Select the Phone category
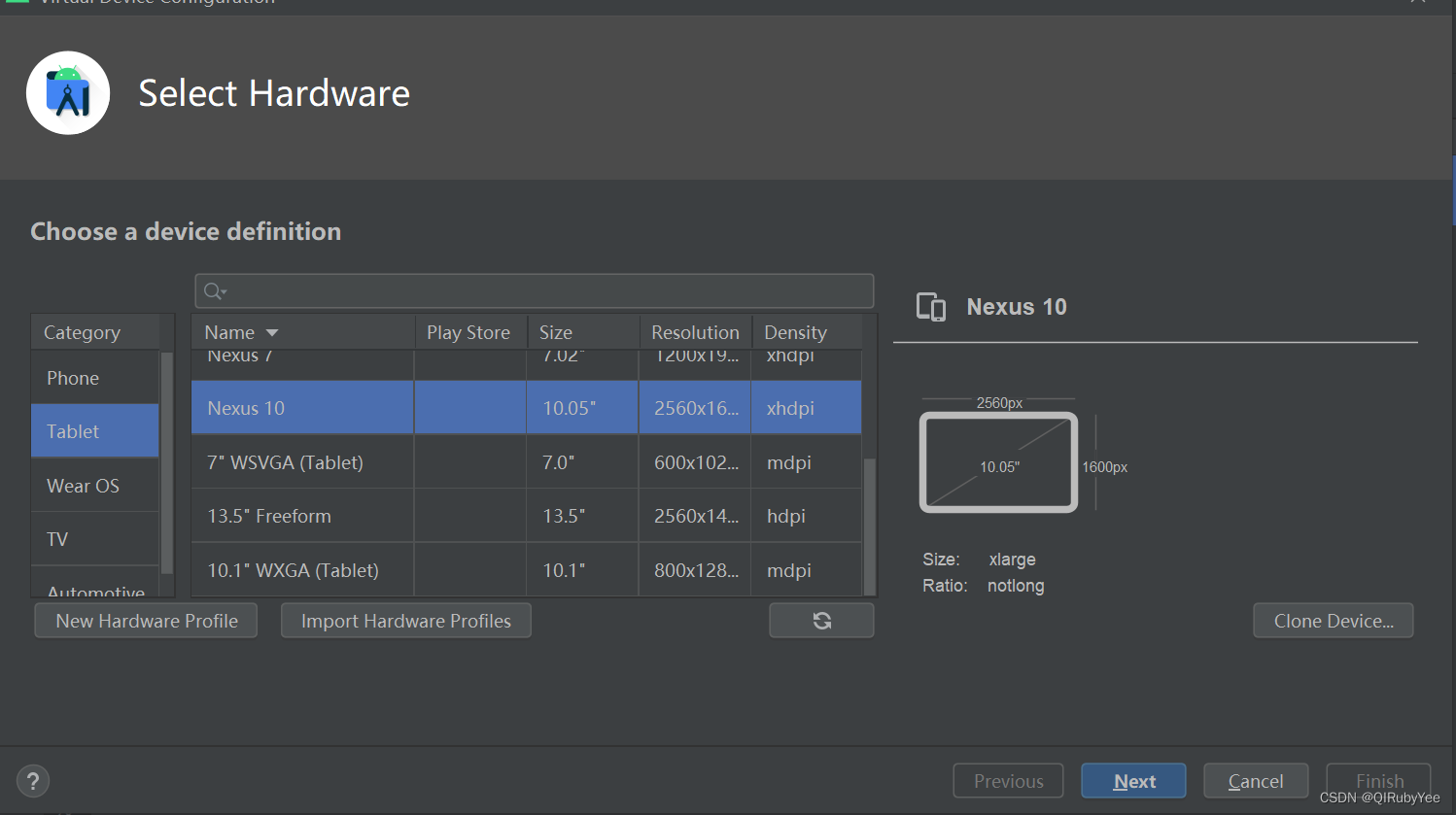 [x=95, y=378]
